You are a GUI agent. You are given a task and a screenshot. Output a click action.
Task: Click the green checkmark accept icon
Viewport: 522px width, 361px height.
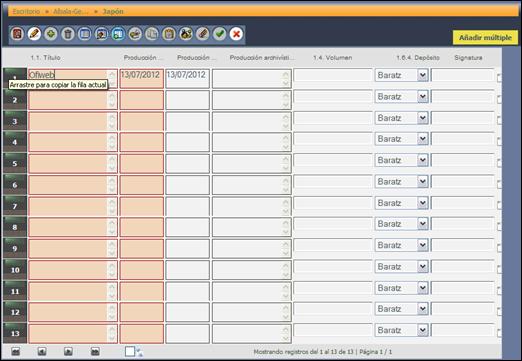click(x=219, y=34)
